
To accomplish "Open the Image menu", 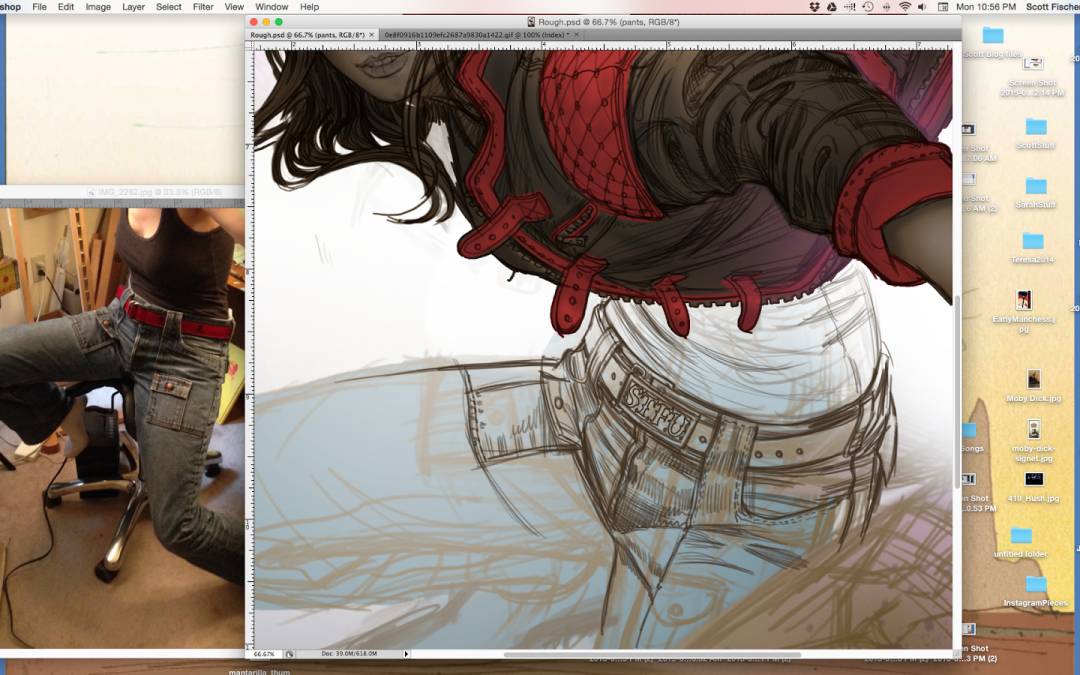I will (98, 7).
